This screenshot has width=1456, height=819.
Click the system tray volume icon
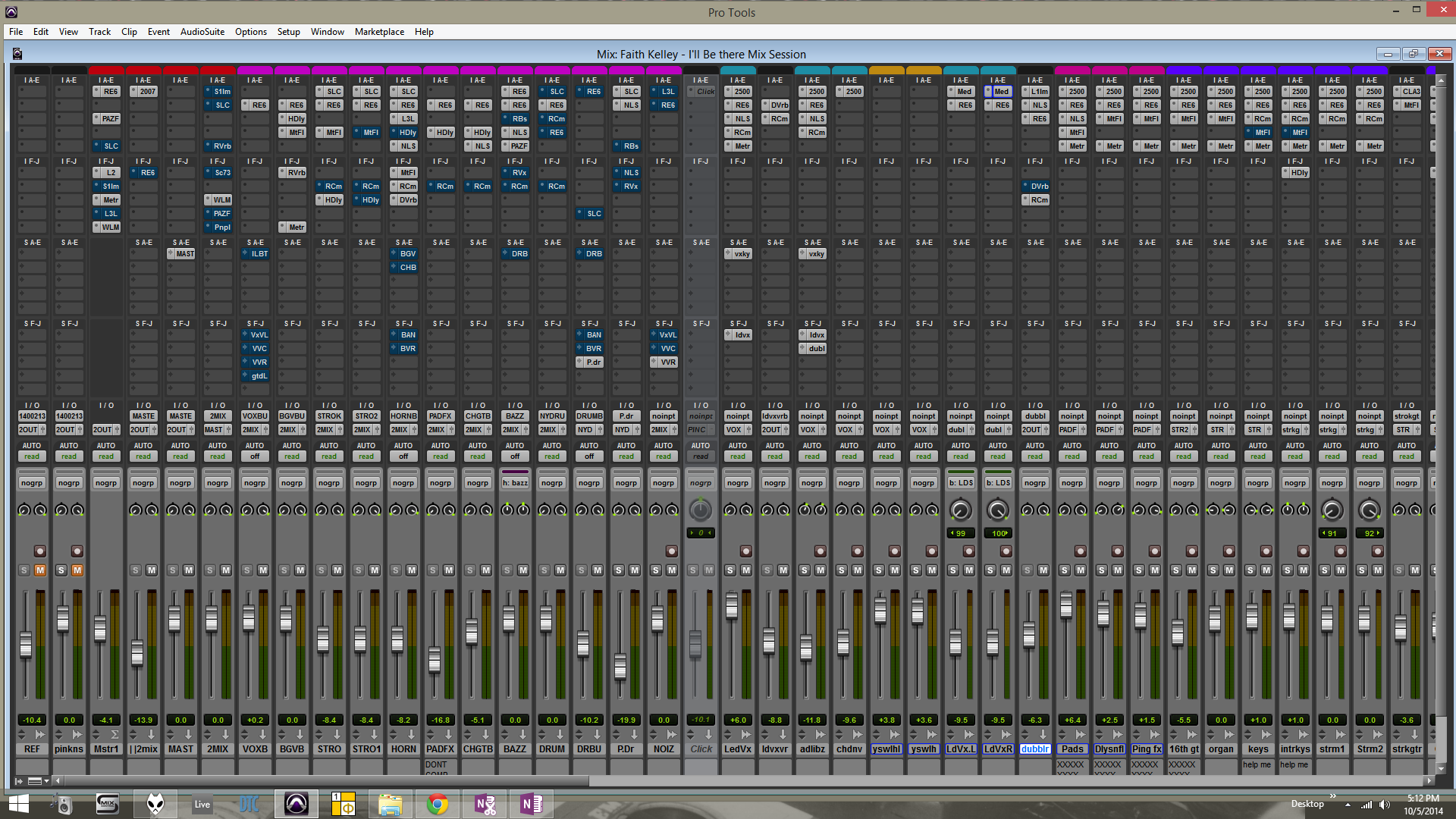pos(1384,805)
